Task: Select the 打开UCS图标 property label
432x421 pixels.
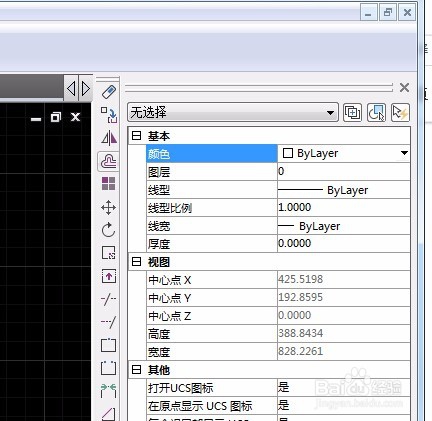Action: (x=180, y=388)
